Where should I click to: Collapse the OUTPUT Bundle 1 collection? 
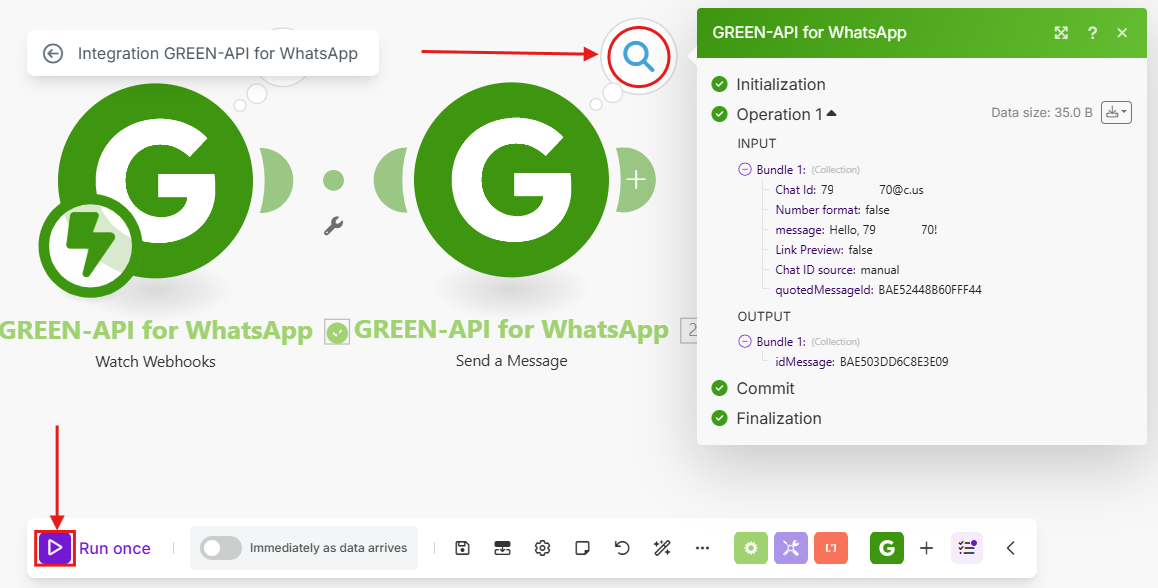tap(745, 342)
